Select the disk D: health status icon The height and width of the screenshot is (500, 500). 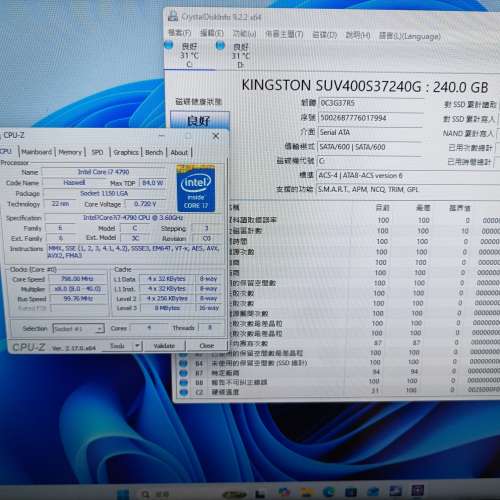point(220,46)
